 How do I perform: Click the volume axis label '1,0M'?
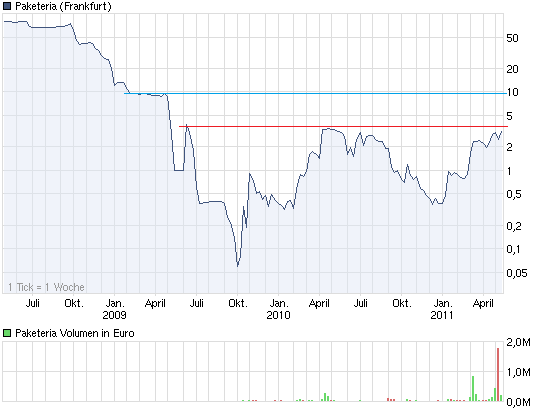(x=518, y=372)
